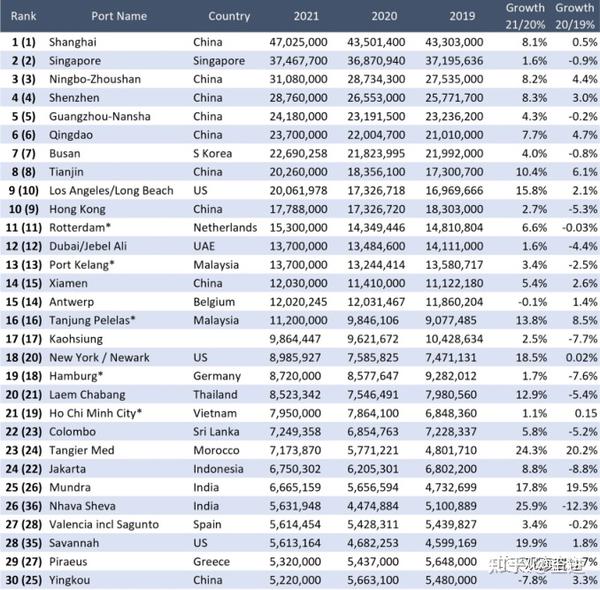Select Kaohsiung's 2019 value 10,428,634

(454, 339)
